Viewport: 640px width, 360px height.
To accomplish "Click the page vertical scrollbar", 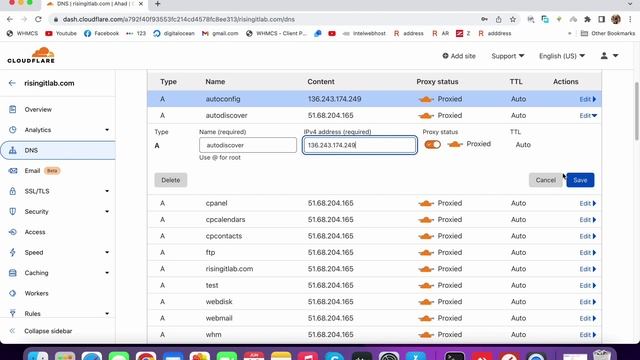I will (x=637, y=111).
